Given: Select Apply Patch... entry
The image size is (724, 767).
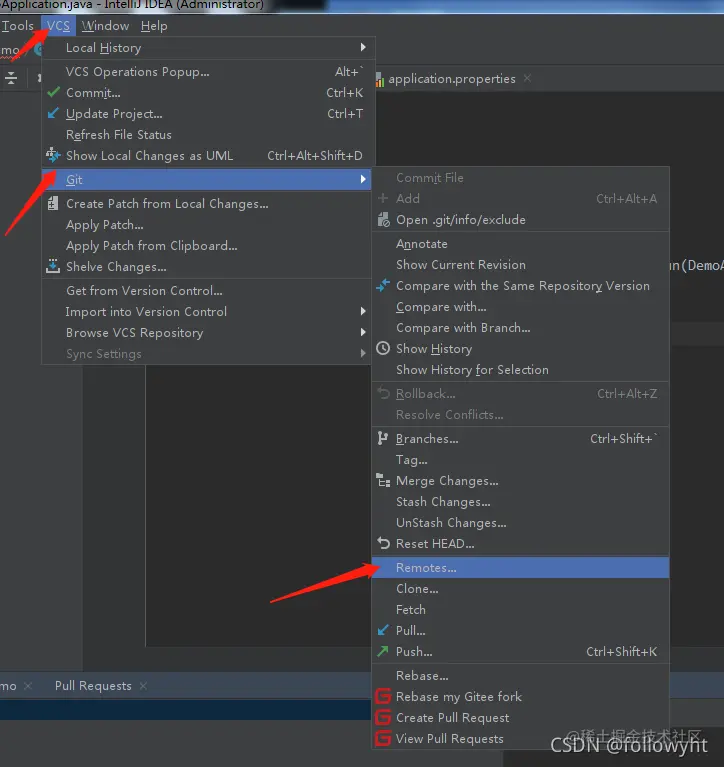Looking at the screenshot, I should [208, 225].
